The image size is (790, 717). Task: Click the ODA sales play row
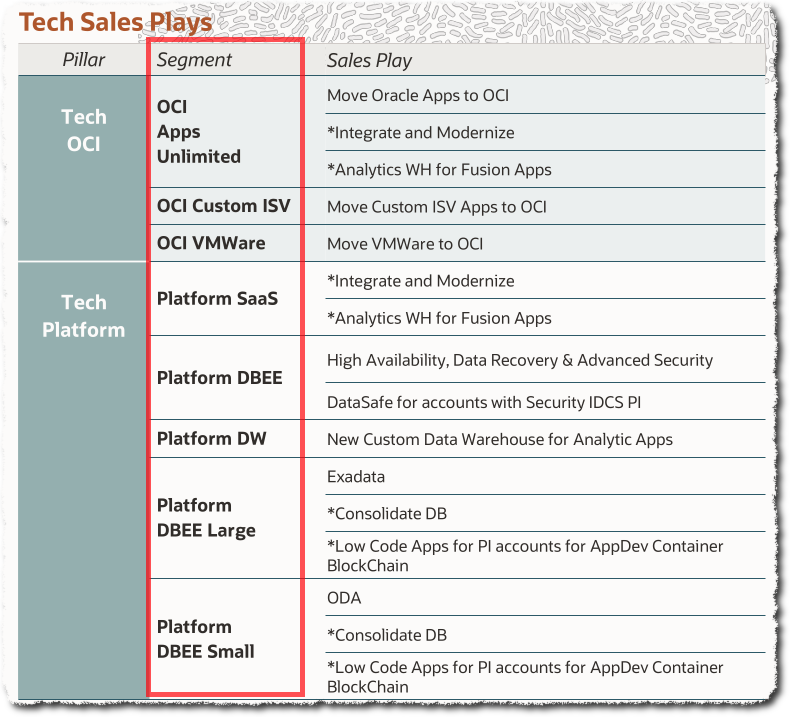[x=344, y=598]
